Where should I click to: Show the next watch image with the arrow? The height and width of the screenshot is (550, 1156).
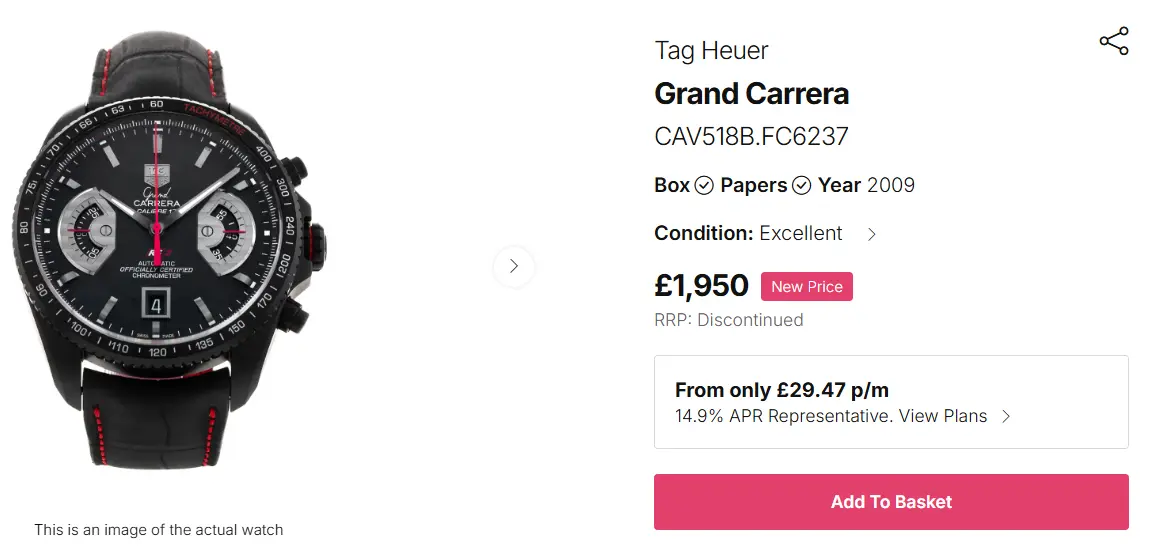click(x=514, y=266)
